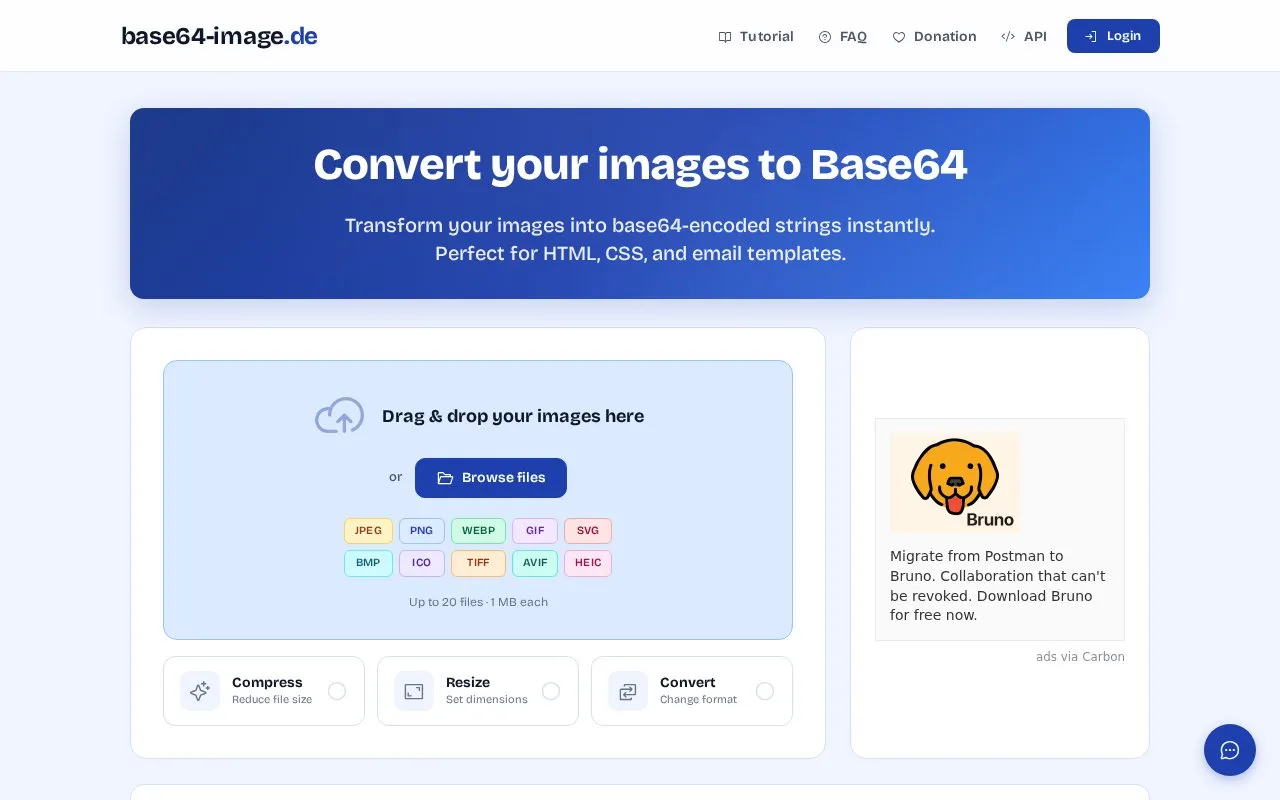Click the Up to 20 files · 1 MB each text

478,602
